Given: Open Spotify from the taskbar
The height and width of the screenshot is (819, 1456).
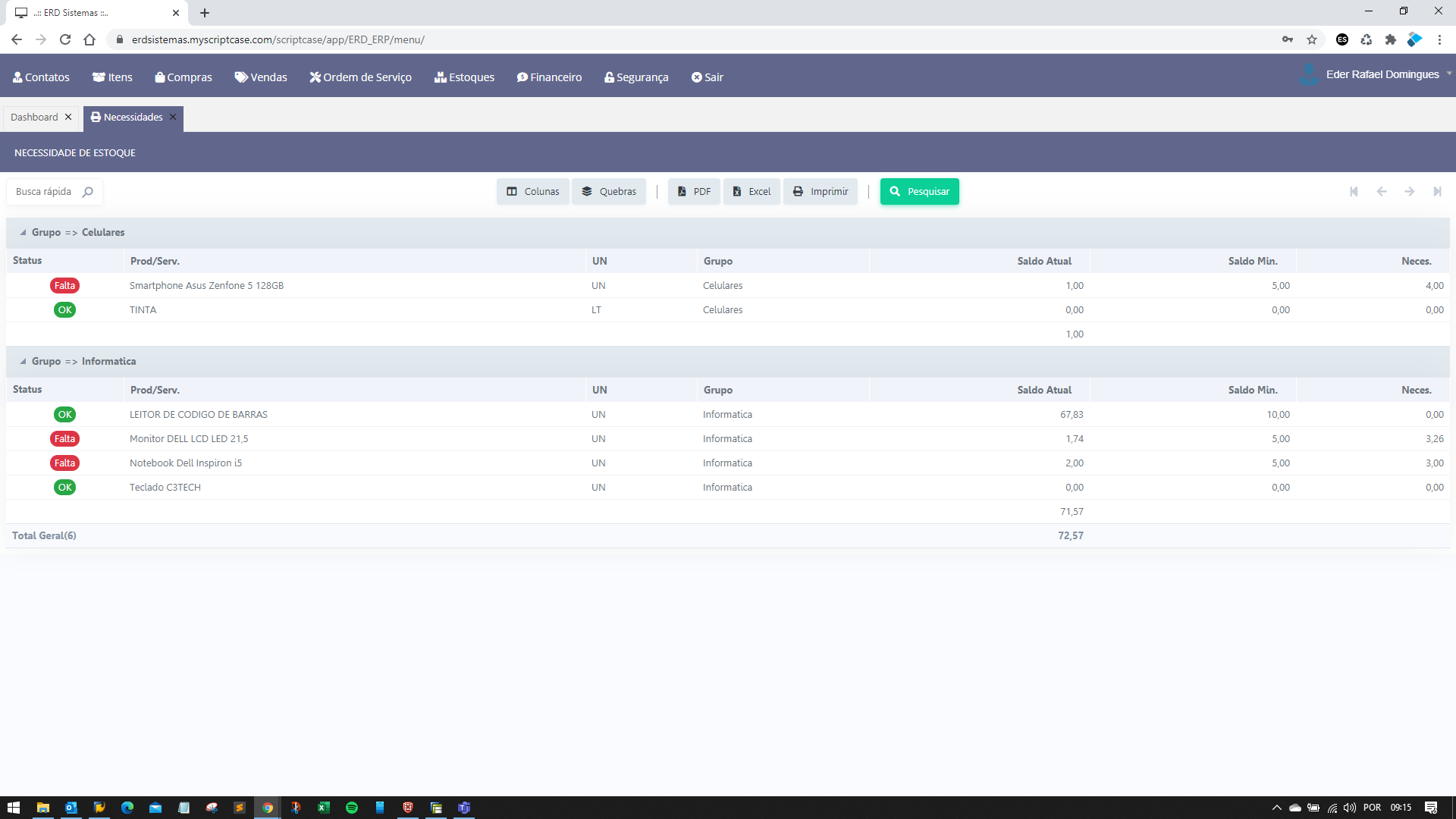Looking at the screenshot, I should click(x=352, y=808).
